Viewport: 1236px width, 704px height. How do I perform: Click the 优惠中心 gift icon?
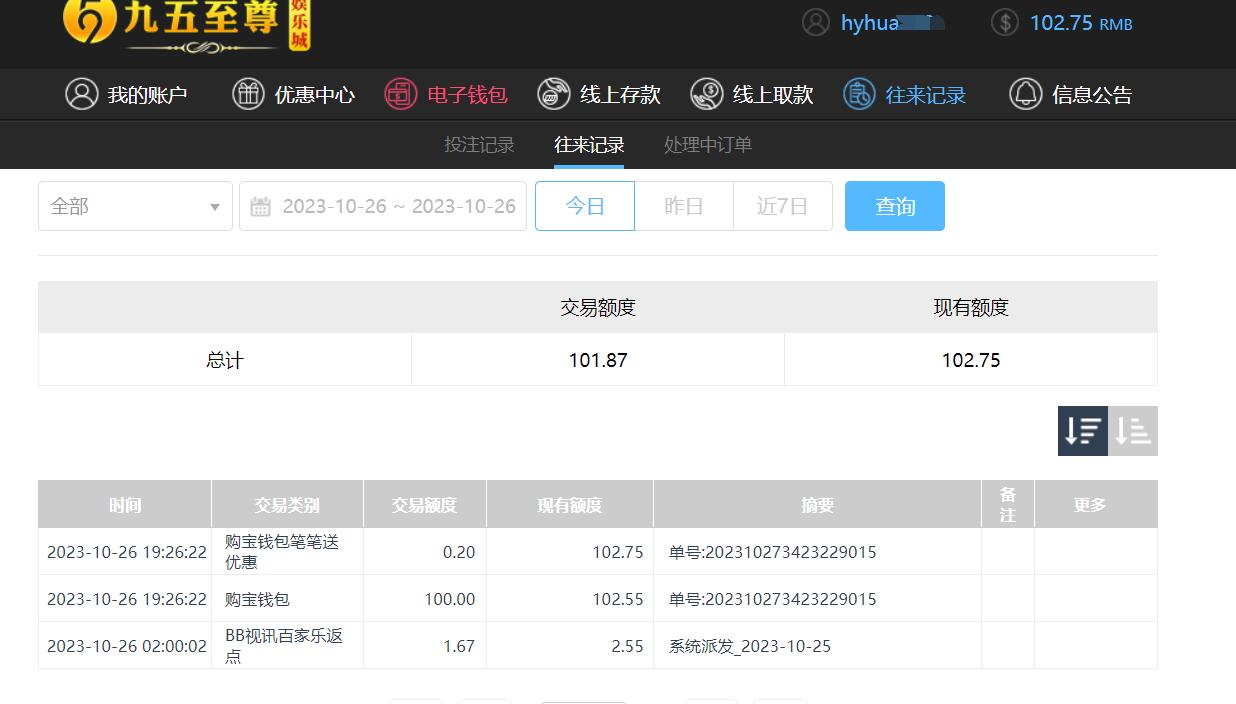click(248, 95)
